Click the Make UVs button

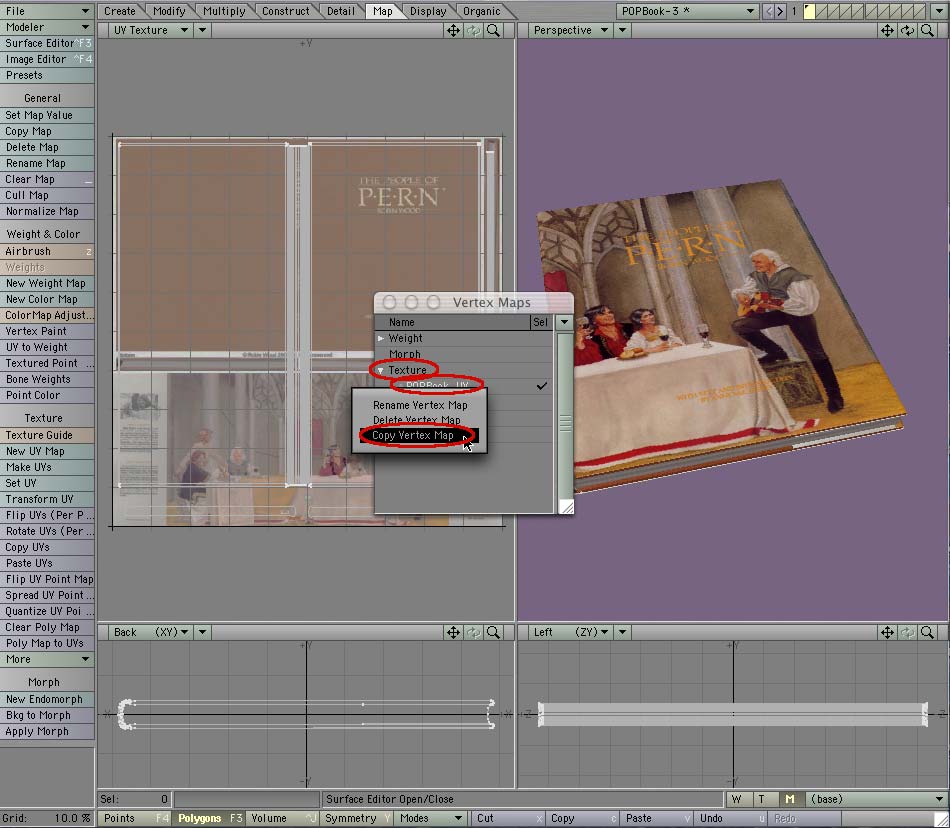47,467
